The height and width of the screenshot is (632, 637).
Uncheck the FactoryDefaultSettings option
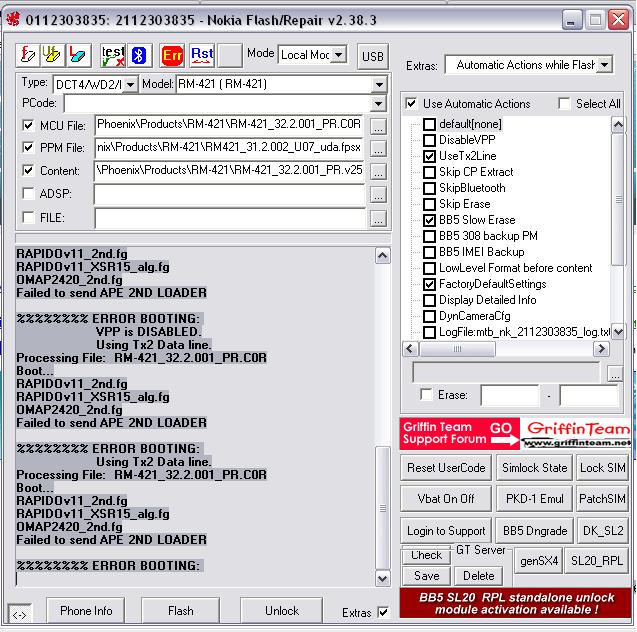(429, 284)
